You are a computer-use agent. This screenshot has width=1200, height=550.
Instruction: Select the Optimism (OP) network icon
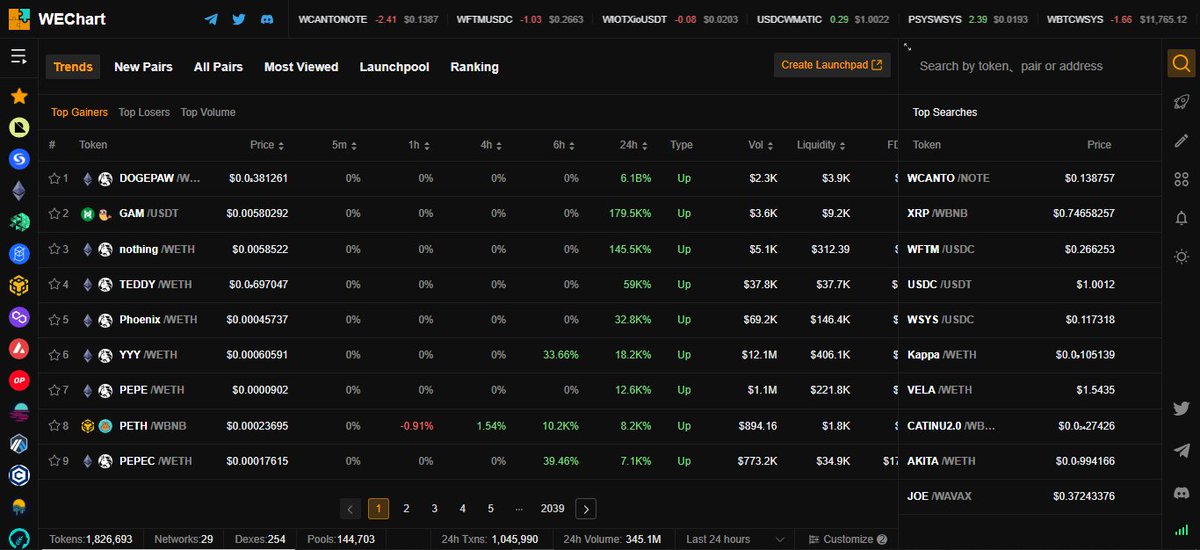(x=18, y=381)
